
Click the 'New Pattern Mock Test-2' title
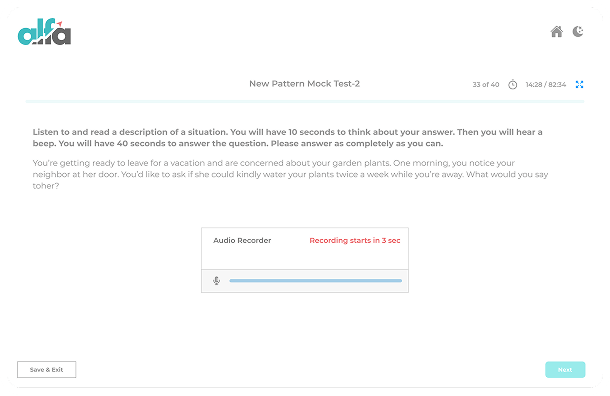point(304,84)
